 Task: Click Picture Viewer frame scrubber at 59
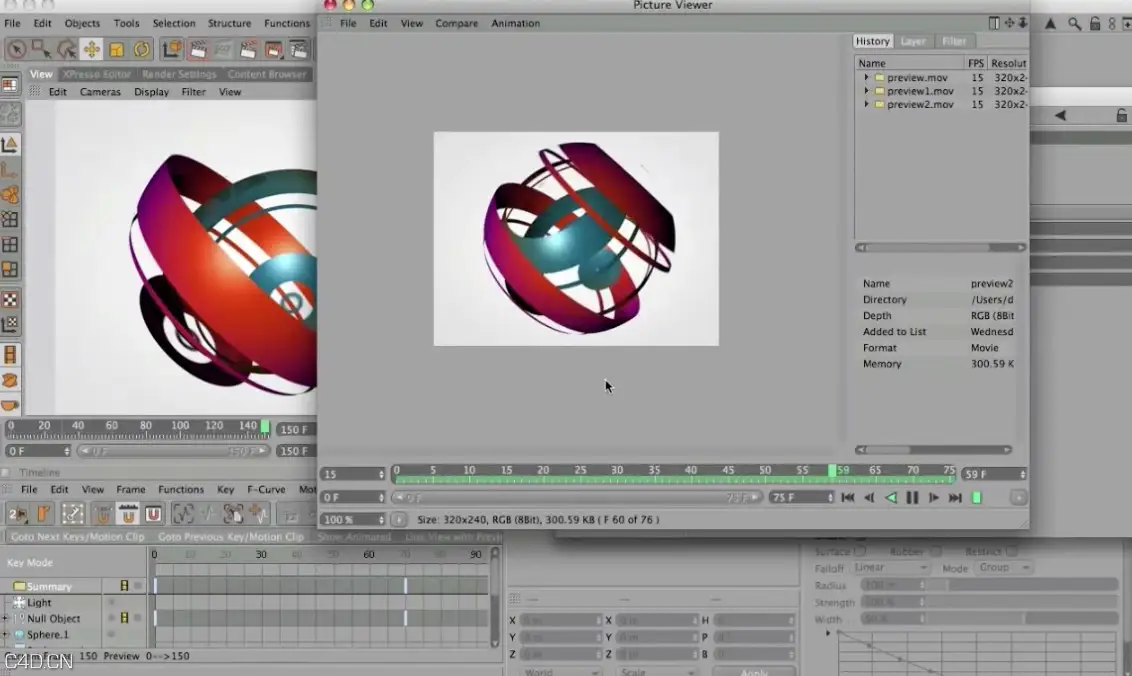(832, 471)
